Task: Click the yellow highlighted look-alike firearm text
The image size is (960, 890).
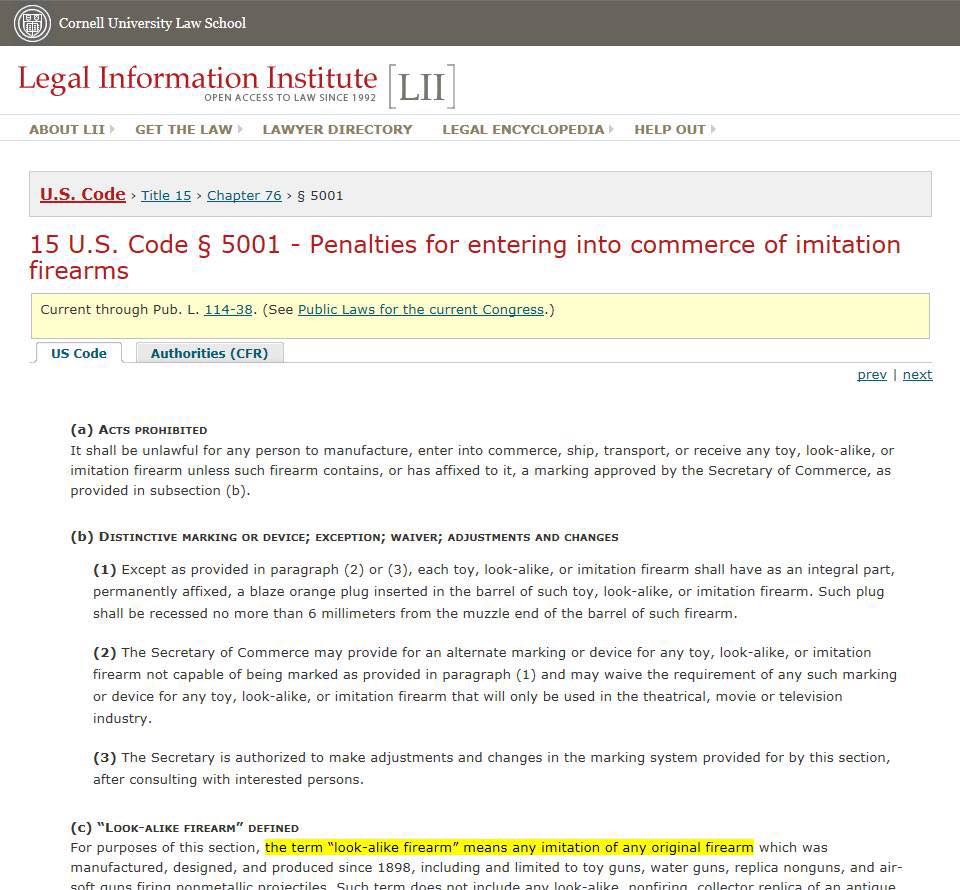Action: point(509,847)
